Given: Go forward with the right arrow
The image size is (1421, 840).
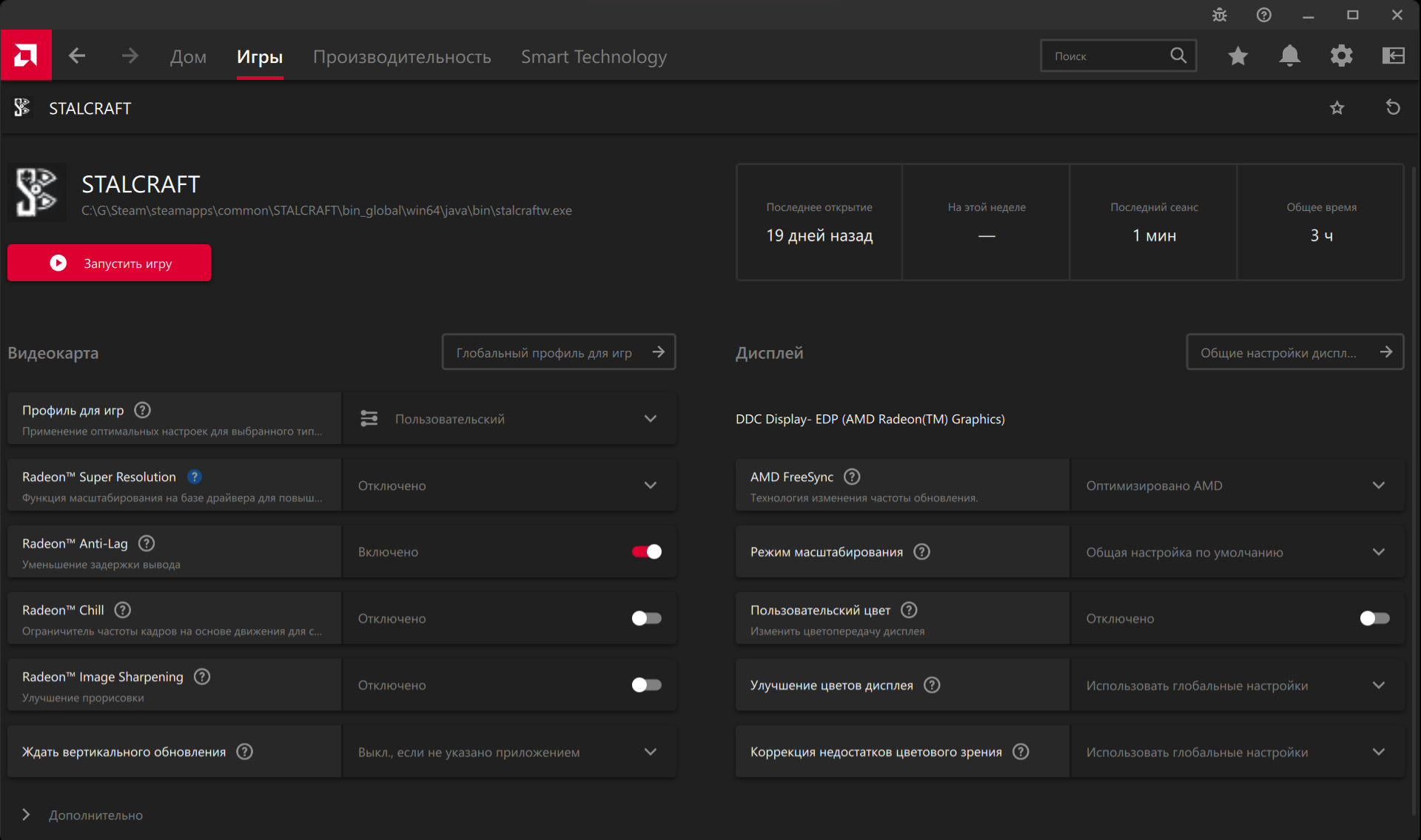Looking at the screenshot, I should point(130,56).
